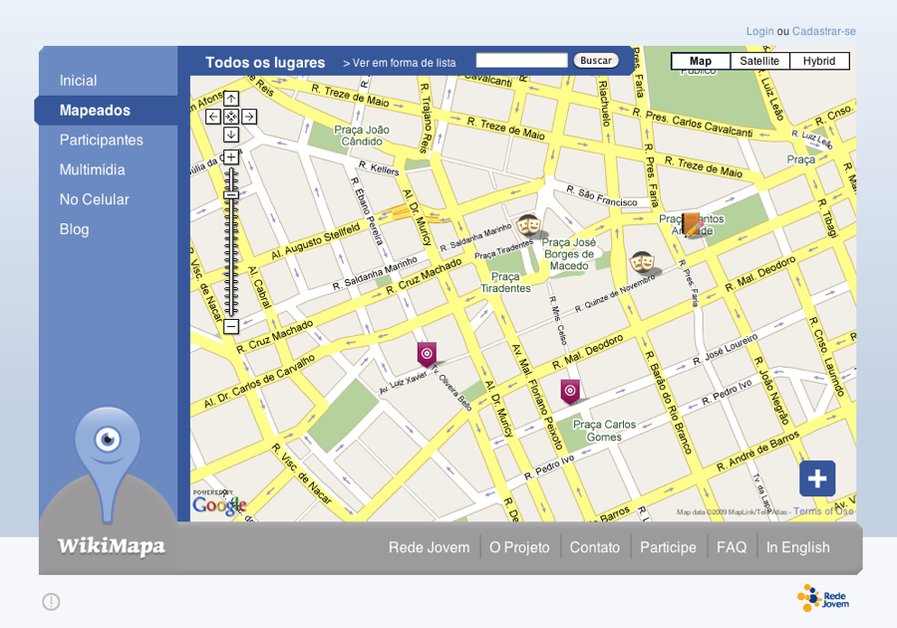Open No Celular section
Image resolution: width=897 pixels, height=628 pixels.
[94, 200]
